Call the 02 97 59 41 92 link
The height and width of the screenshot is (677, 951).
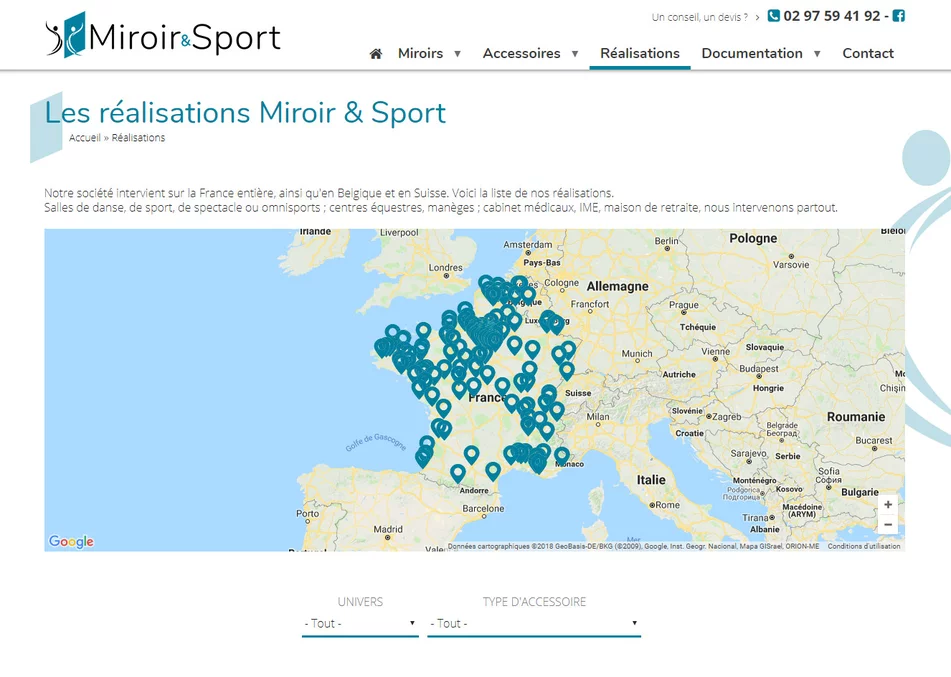[831, 16]
